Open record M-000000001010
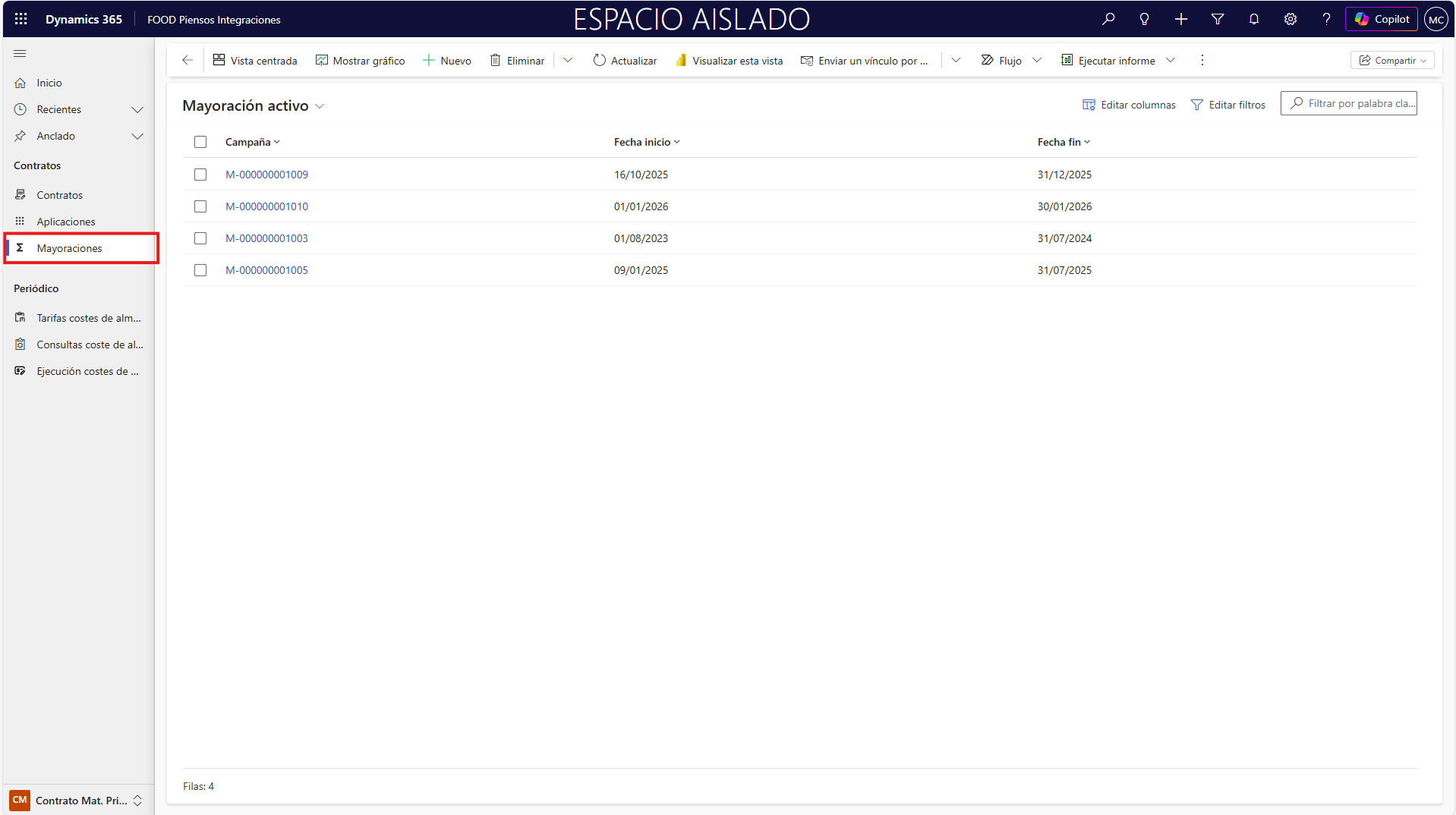Screen dimensions: 1456x815 pos(266,206)
